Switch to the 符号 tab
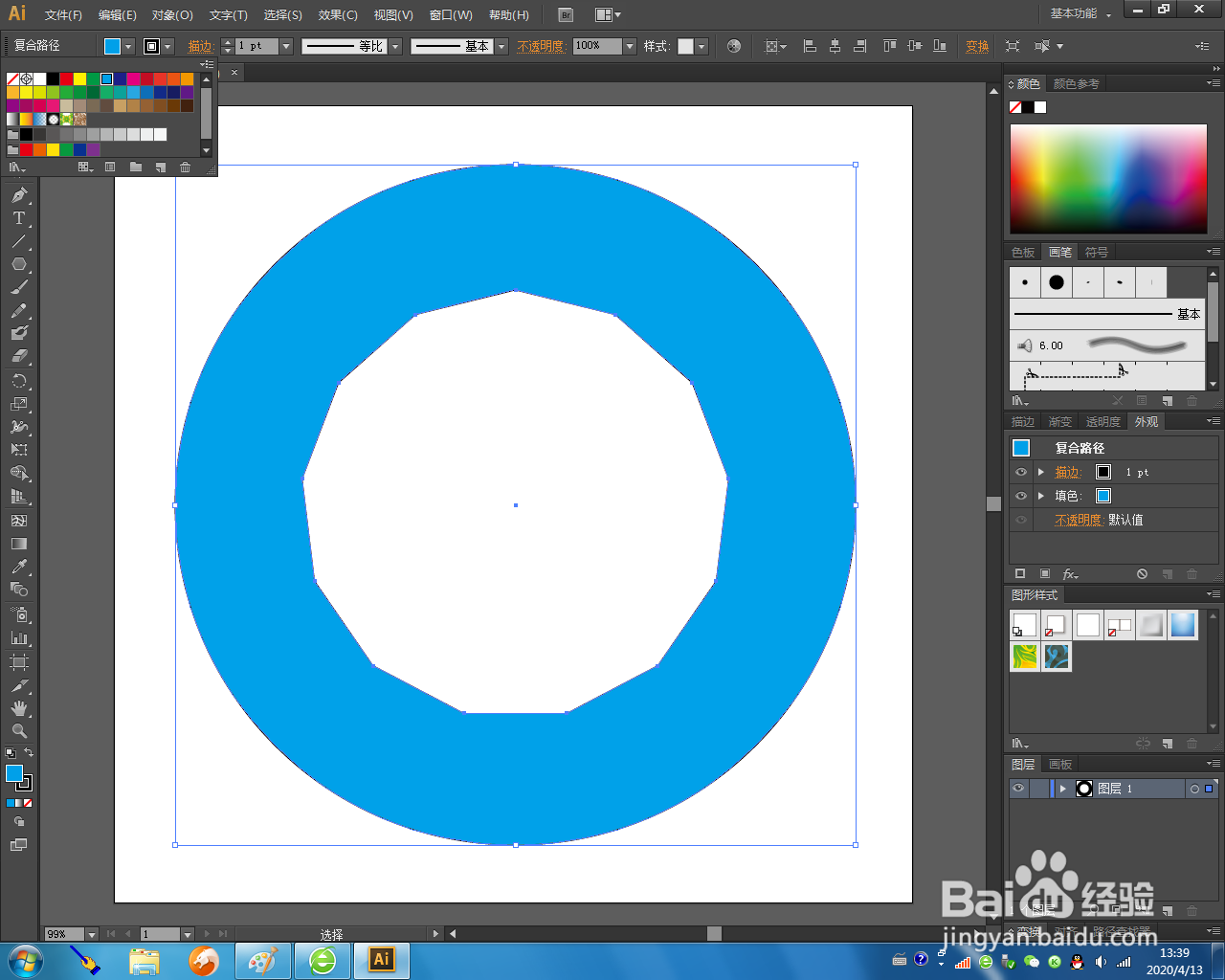Screen dimensions: 1225x980 coord(1097,253)
